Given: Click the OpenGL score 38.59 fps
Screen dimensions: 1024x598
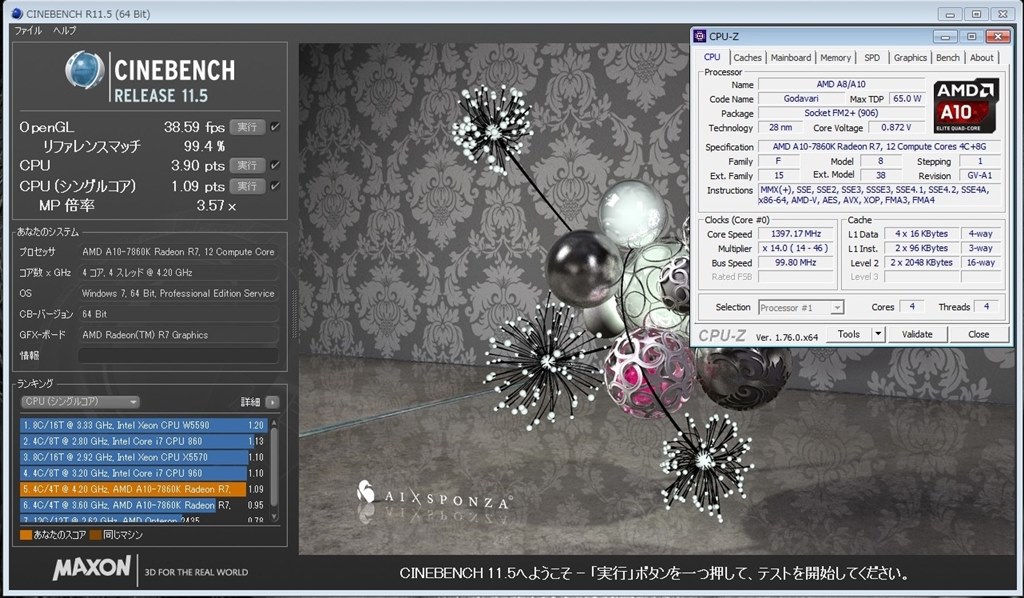Looking at the screenshot, I should (194, 127).
